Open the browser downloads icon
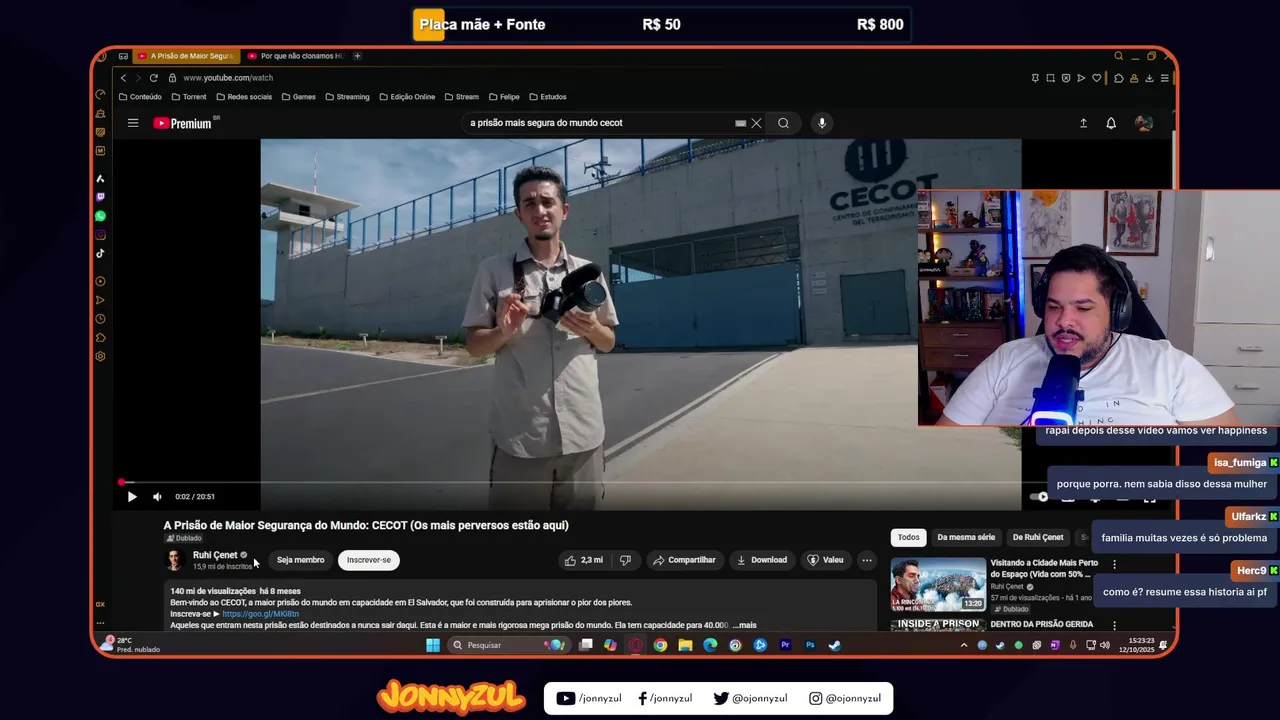 [1149, 78]
